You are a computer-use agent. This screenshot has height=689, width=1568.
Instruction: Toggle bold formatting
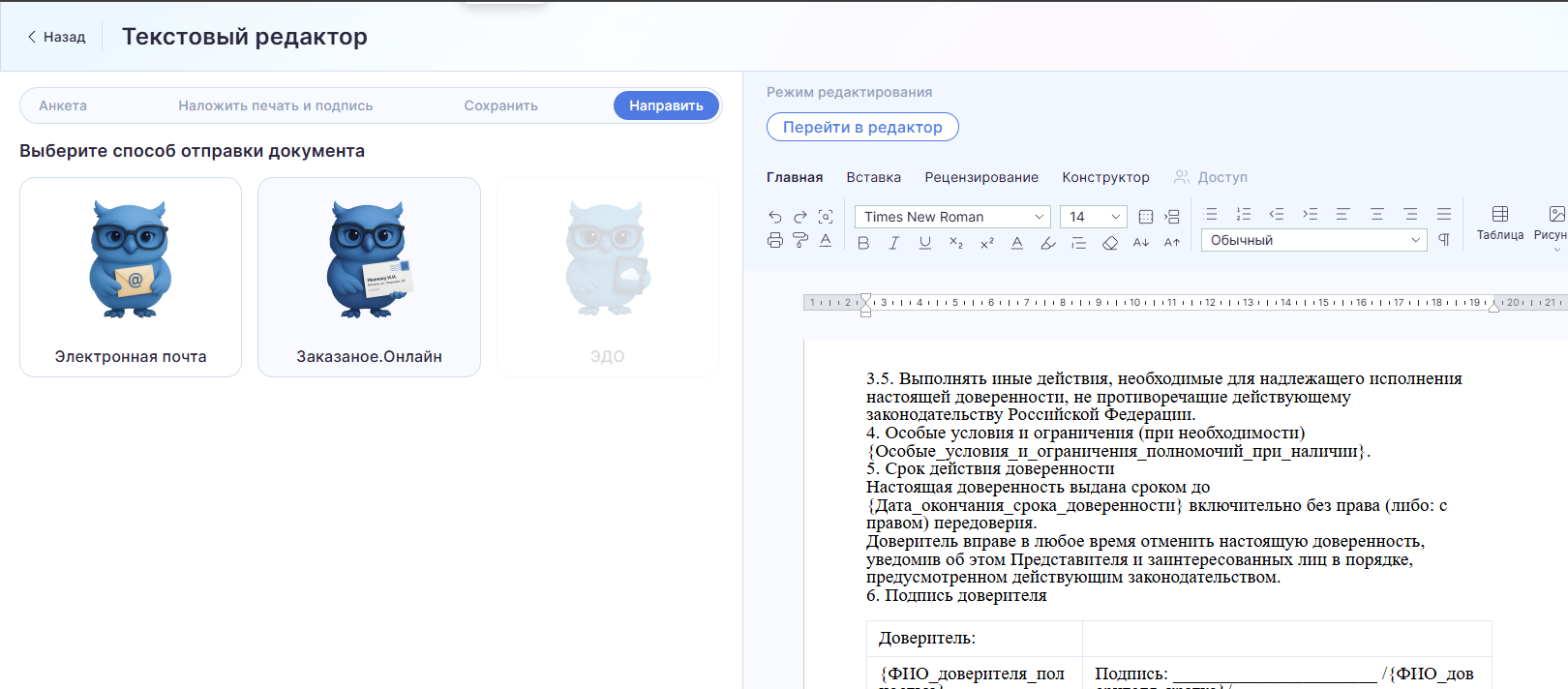863,243
